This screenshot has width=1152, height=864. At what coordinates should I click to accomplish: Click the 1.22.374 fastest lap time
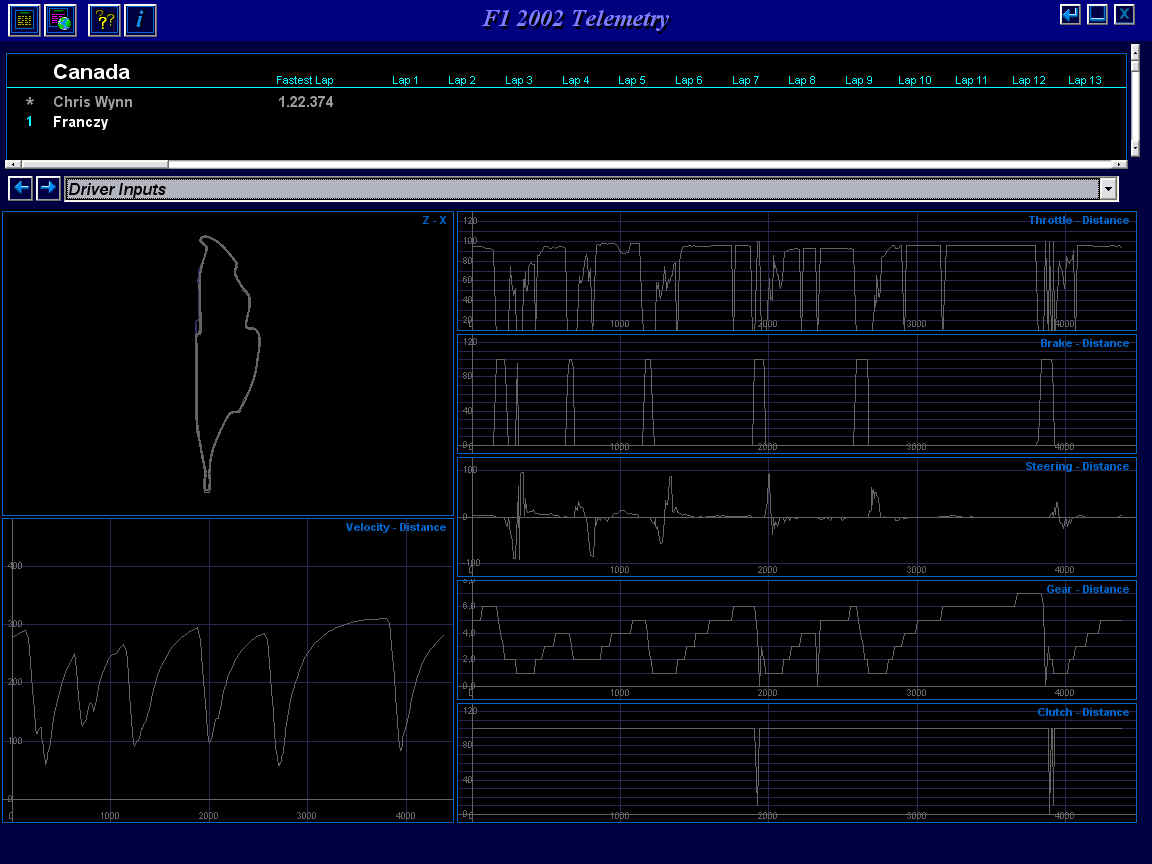pos(306,102)
